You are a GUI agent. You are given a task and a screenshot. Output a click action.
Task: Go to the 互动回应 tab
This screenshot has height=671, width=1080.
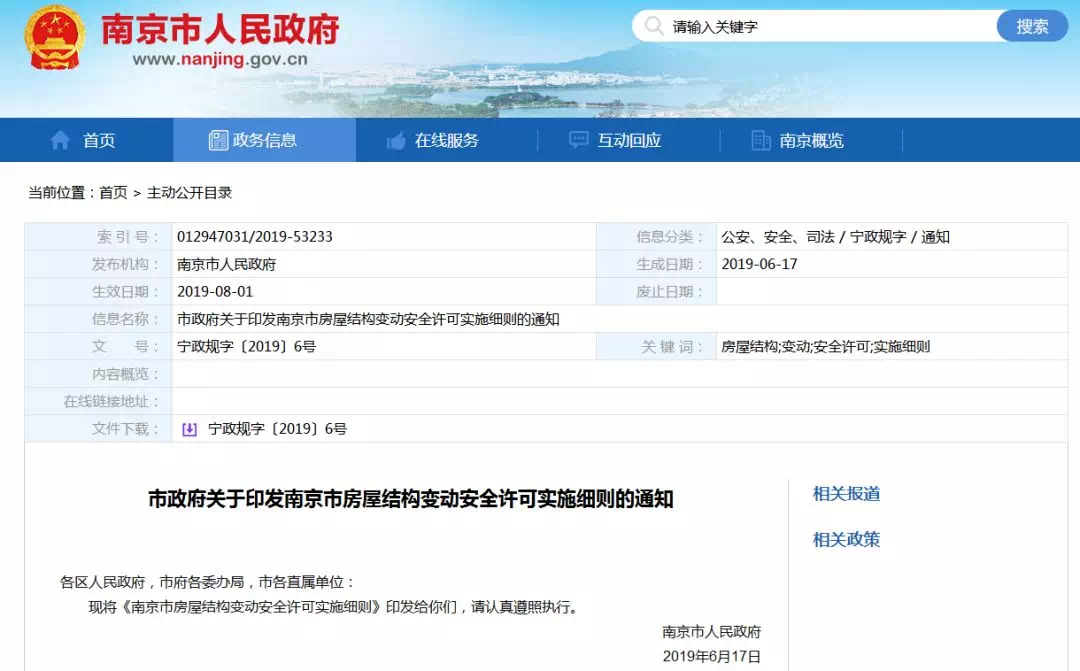pyautogui.click(x=629, y=140)
